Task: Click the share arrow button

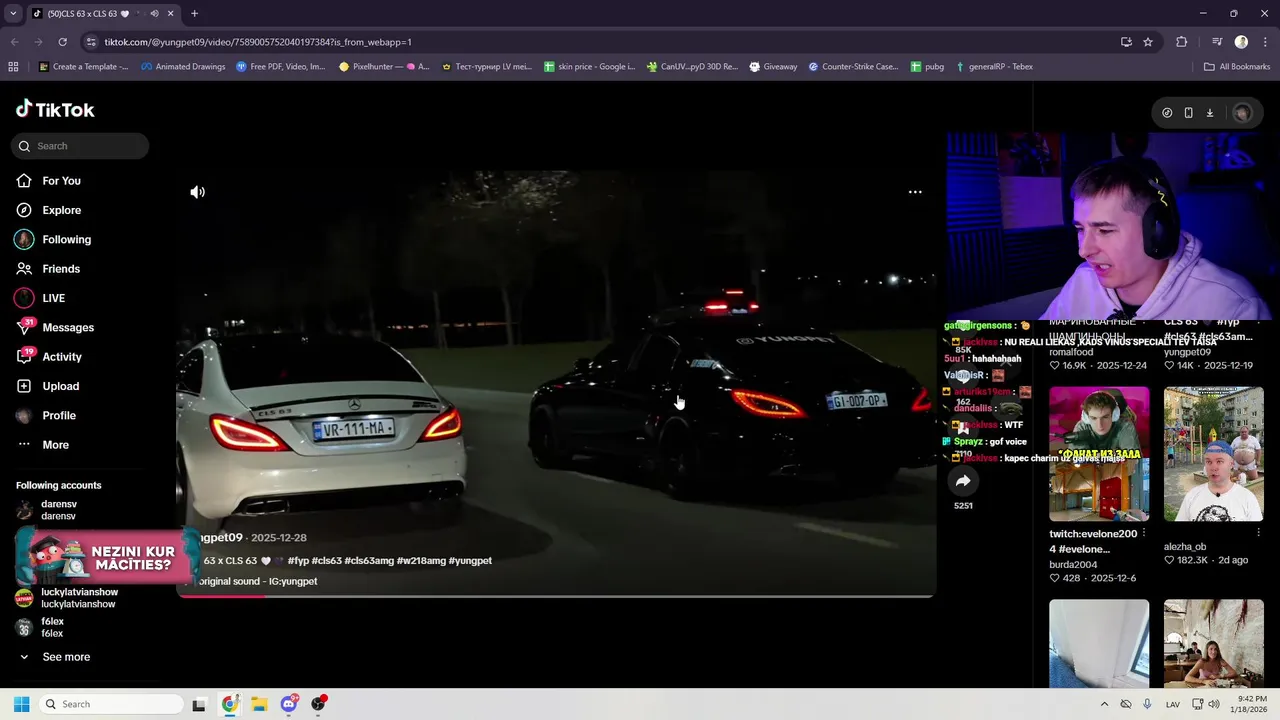Action: (x=963, y=481)
